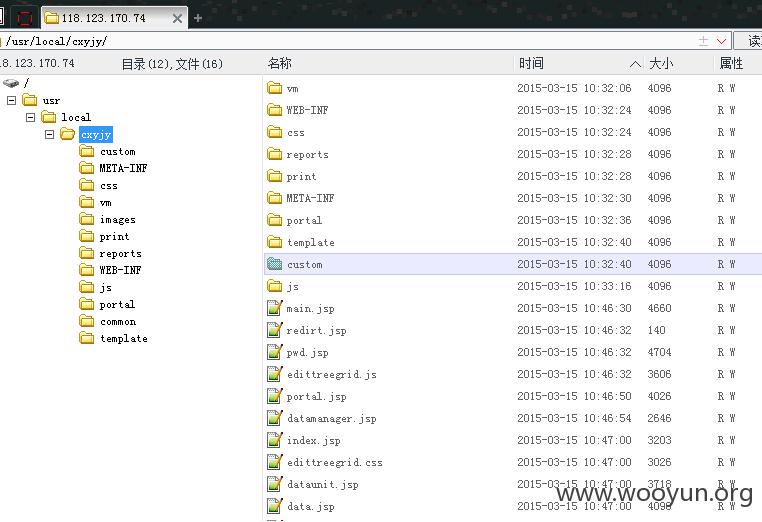Click the main.jsp file icon
Viewport: 762px width, 522px height.
point(275,308)
